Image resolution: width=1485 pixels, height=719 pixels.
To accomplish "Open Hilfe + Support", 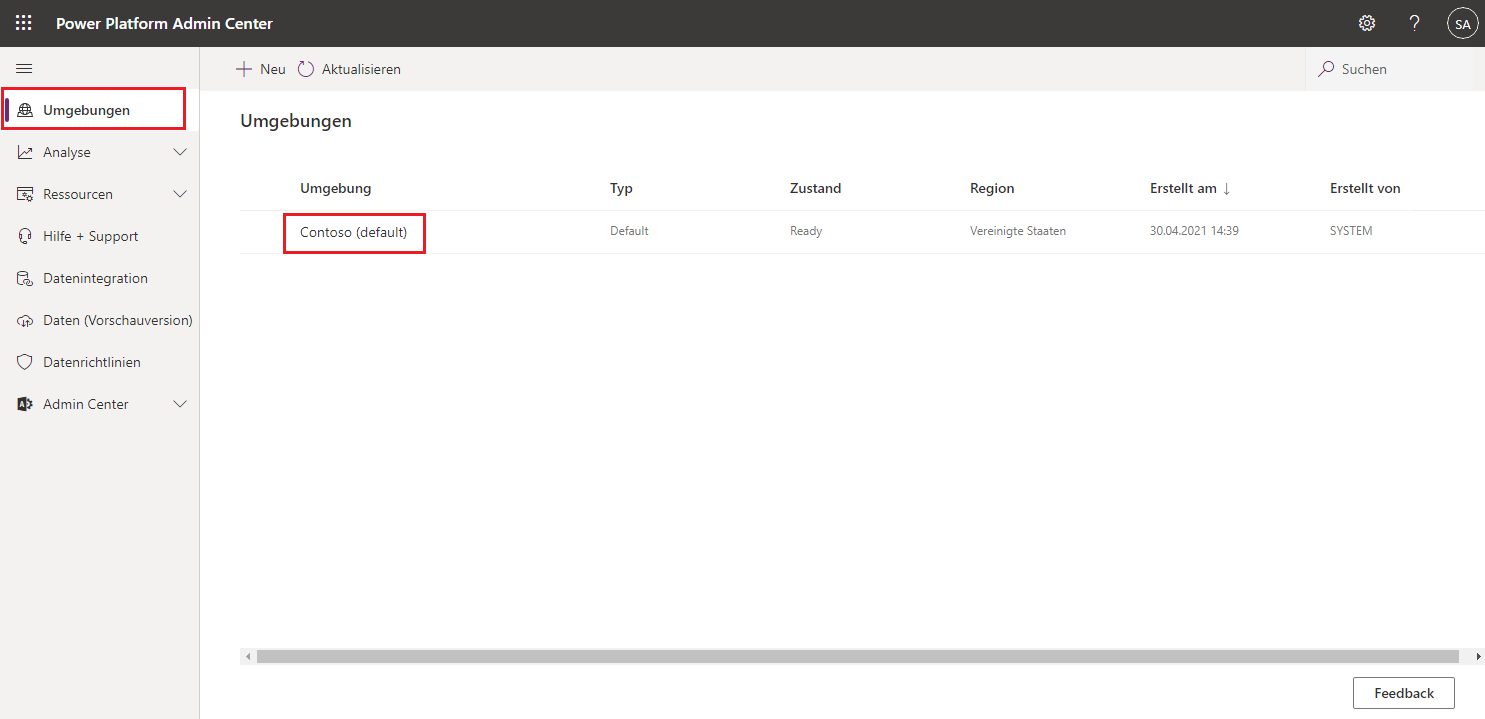I will pyautogui.click(x=100, y=236).
